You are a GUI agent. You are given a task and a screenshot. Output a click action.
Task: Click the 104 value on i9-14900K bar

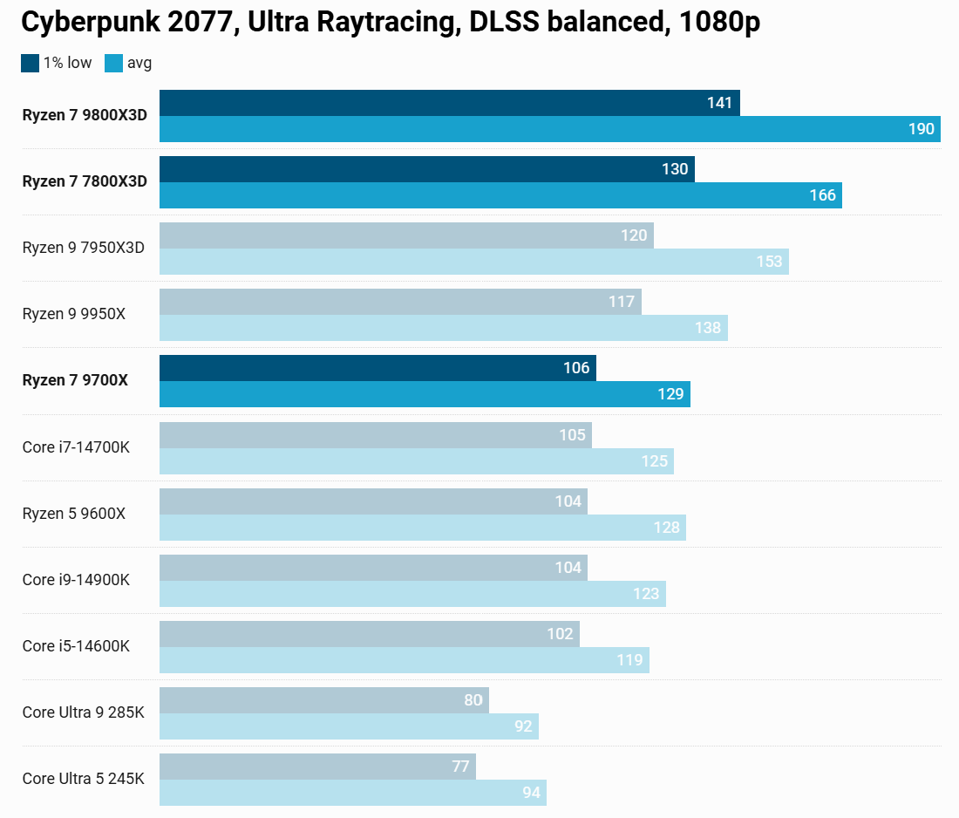(x=568, y=568)
